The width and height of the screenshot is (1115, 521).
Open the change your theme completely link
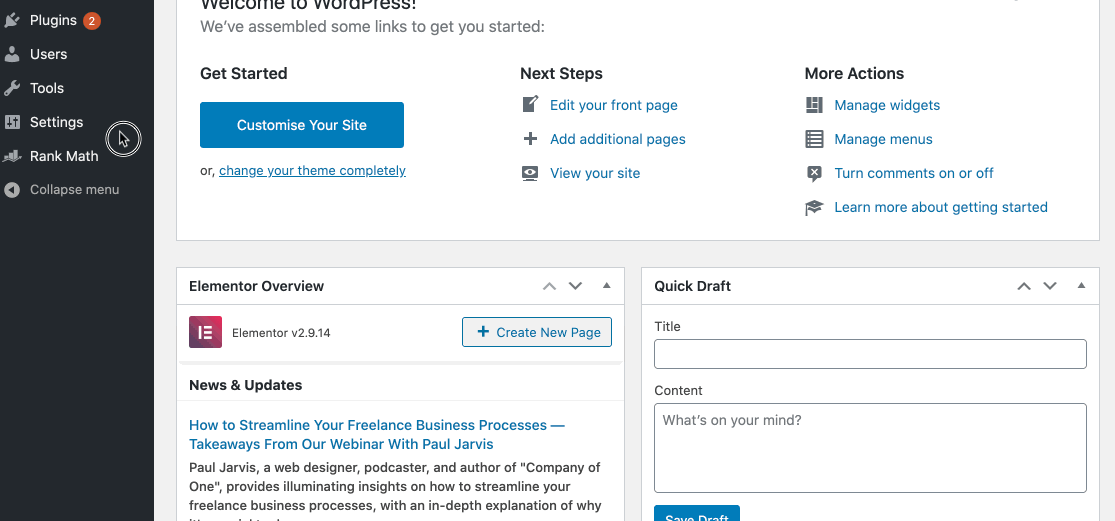pos(312,171)
